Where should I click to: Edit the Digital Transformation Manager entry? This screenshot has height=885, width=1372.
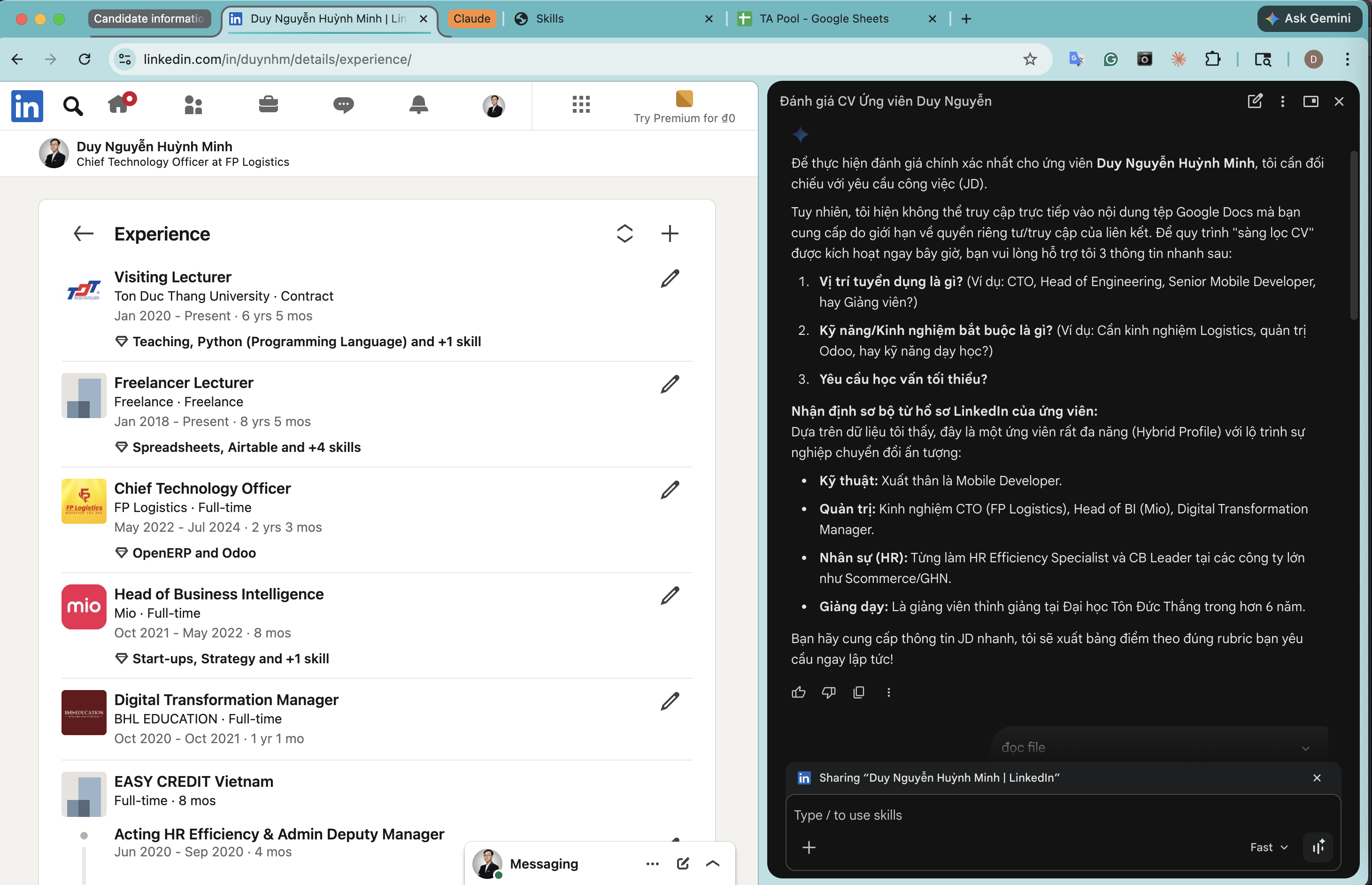point(670,701)
